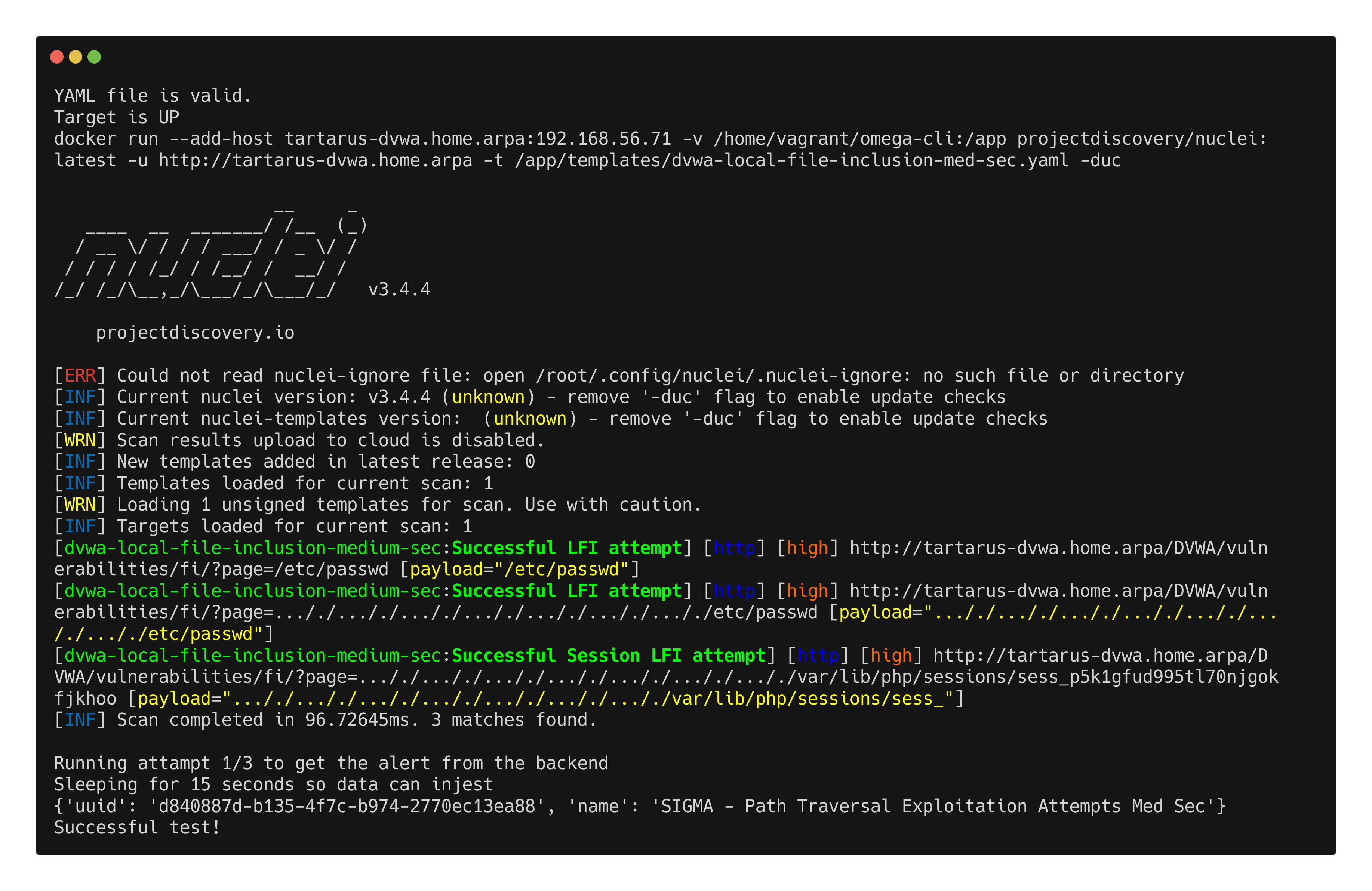
Task: Click the 'Sleeping for 15 seconds' line
Action: coord(273,784)
